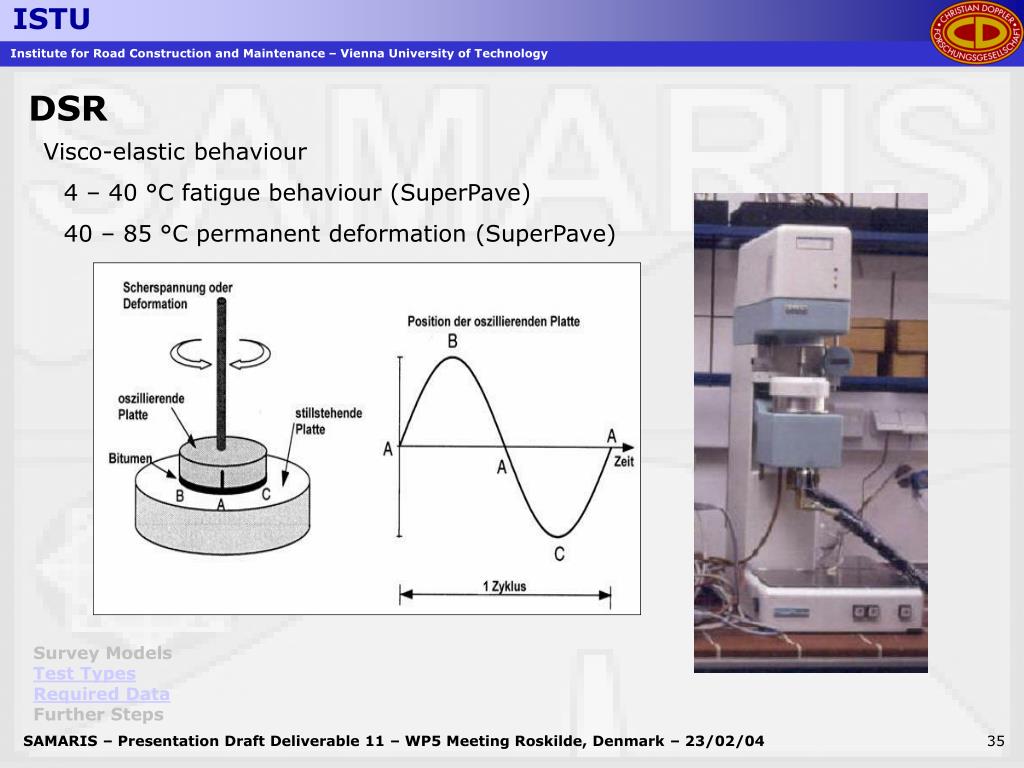
Task: Click the DSR slide title
Action: (x=68, y=108)
